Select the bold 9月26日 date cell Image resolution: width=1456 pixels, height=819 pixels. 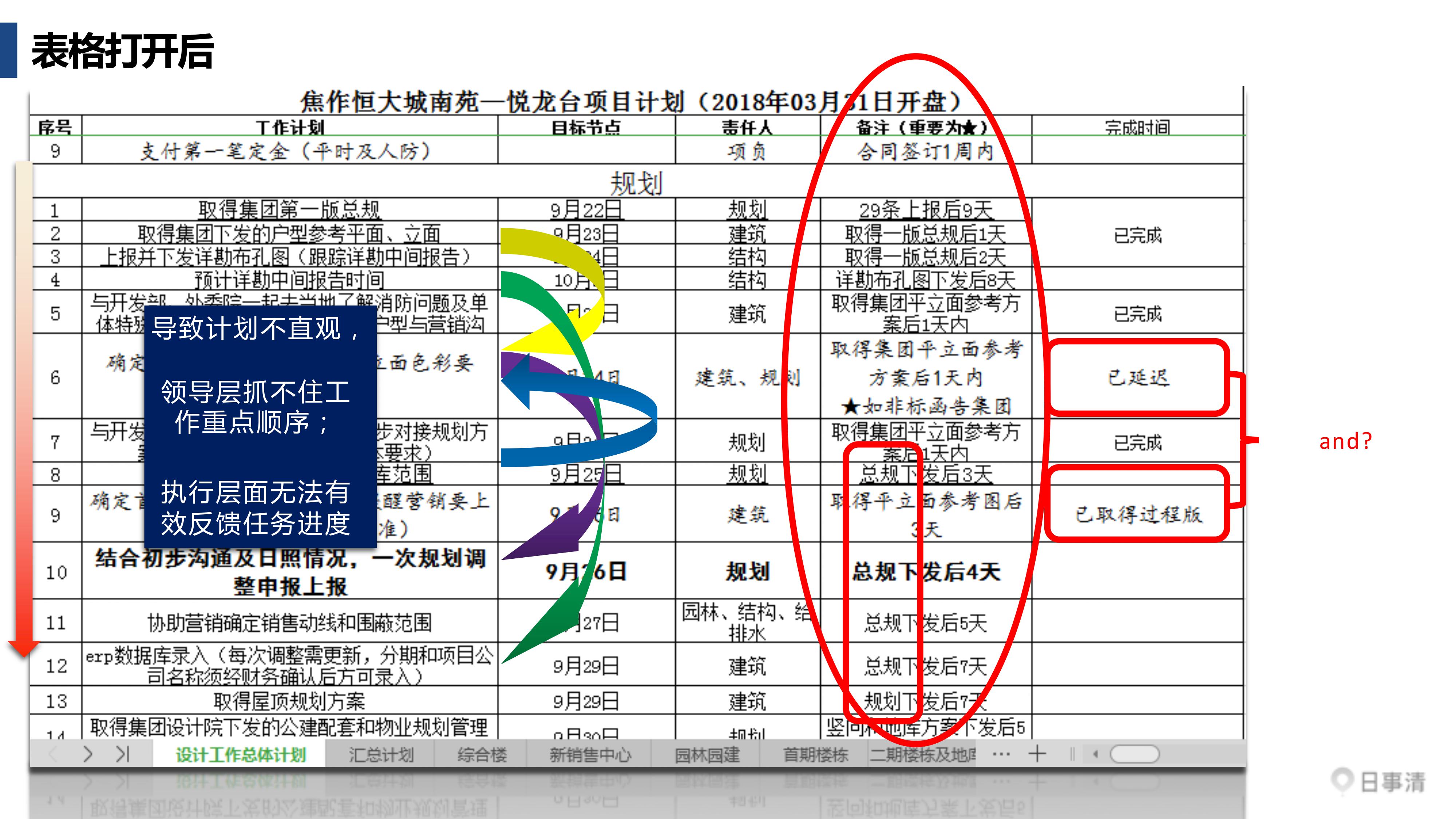pos(586,571)
